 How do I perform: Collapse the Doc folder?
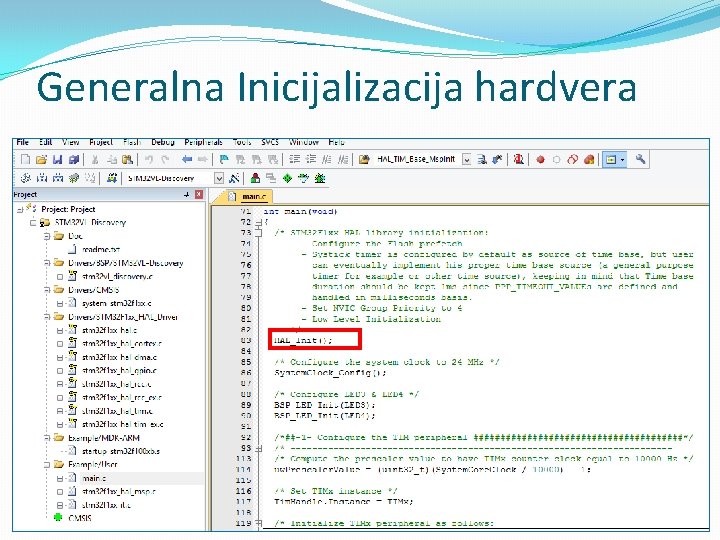point(46,236)
